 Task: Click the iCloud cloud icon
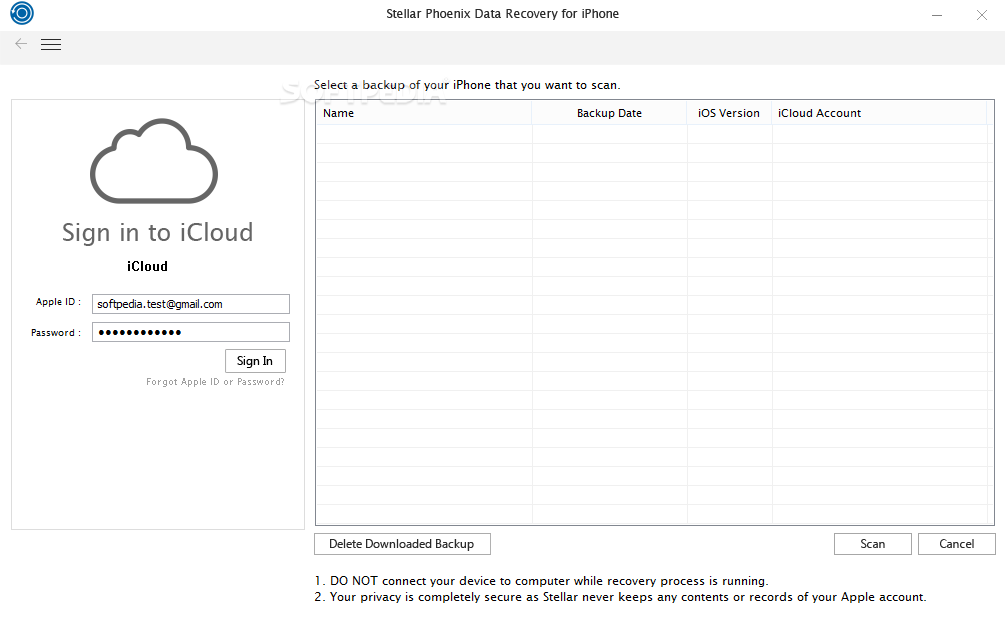click(154, 161)
